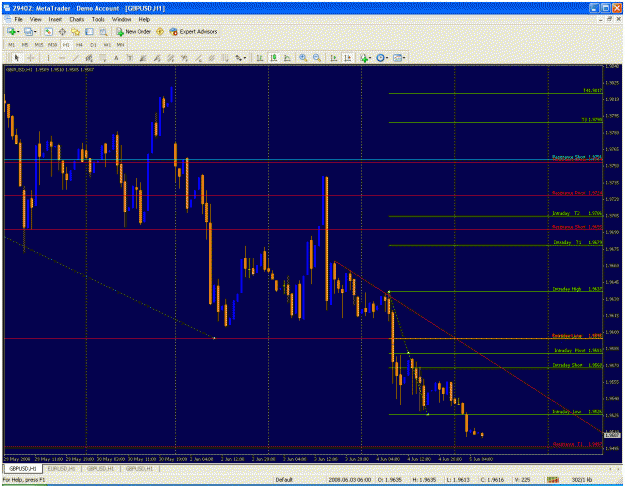Switch chart to Line Chart style
625x486 pixels.
click(x=287, y=58)
